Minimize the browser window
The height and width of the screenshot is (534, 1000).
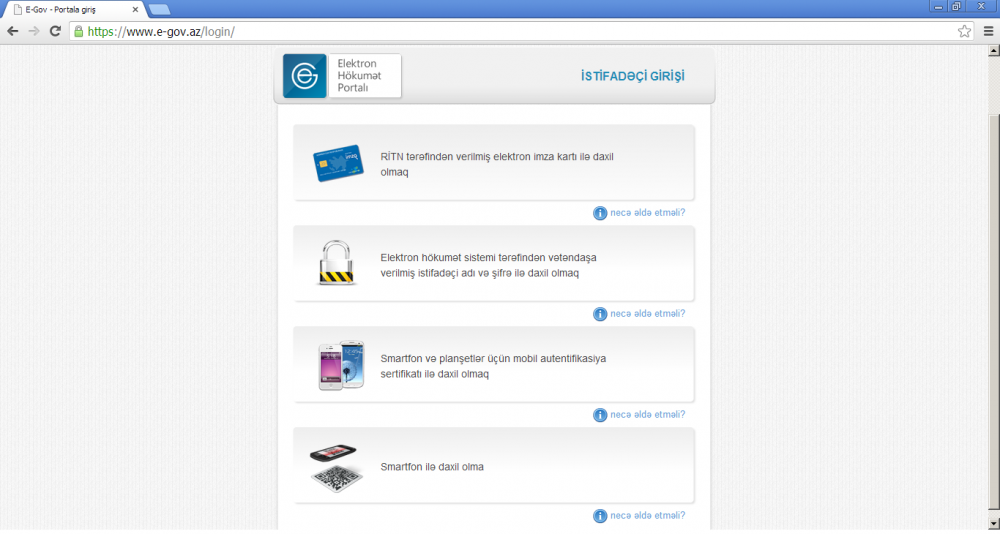pos(939,6)
